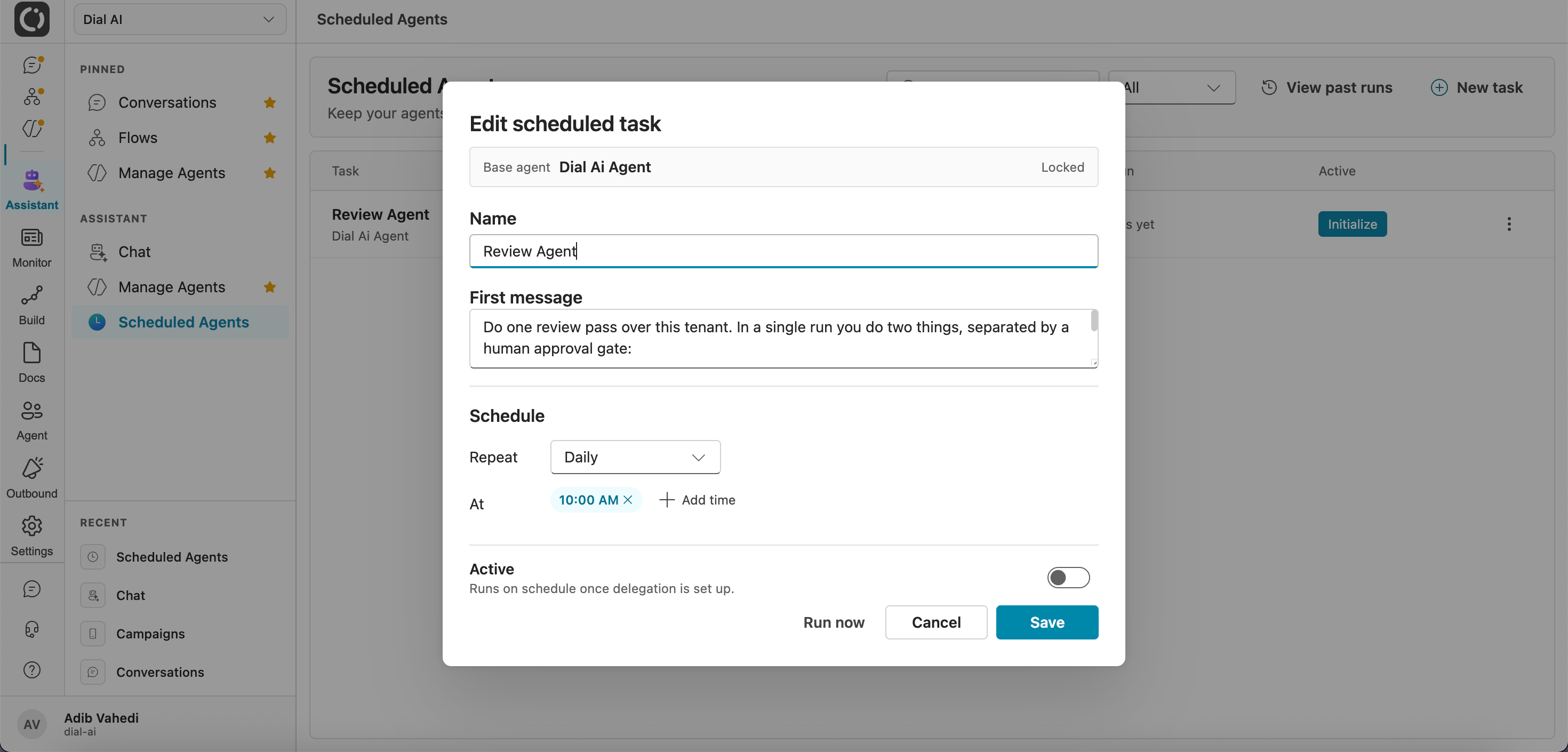Open the Dial AI workspace dropdown
Screen dimensions: 1568x752
coord(180,20)
